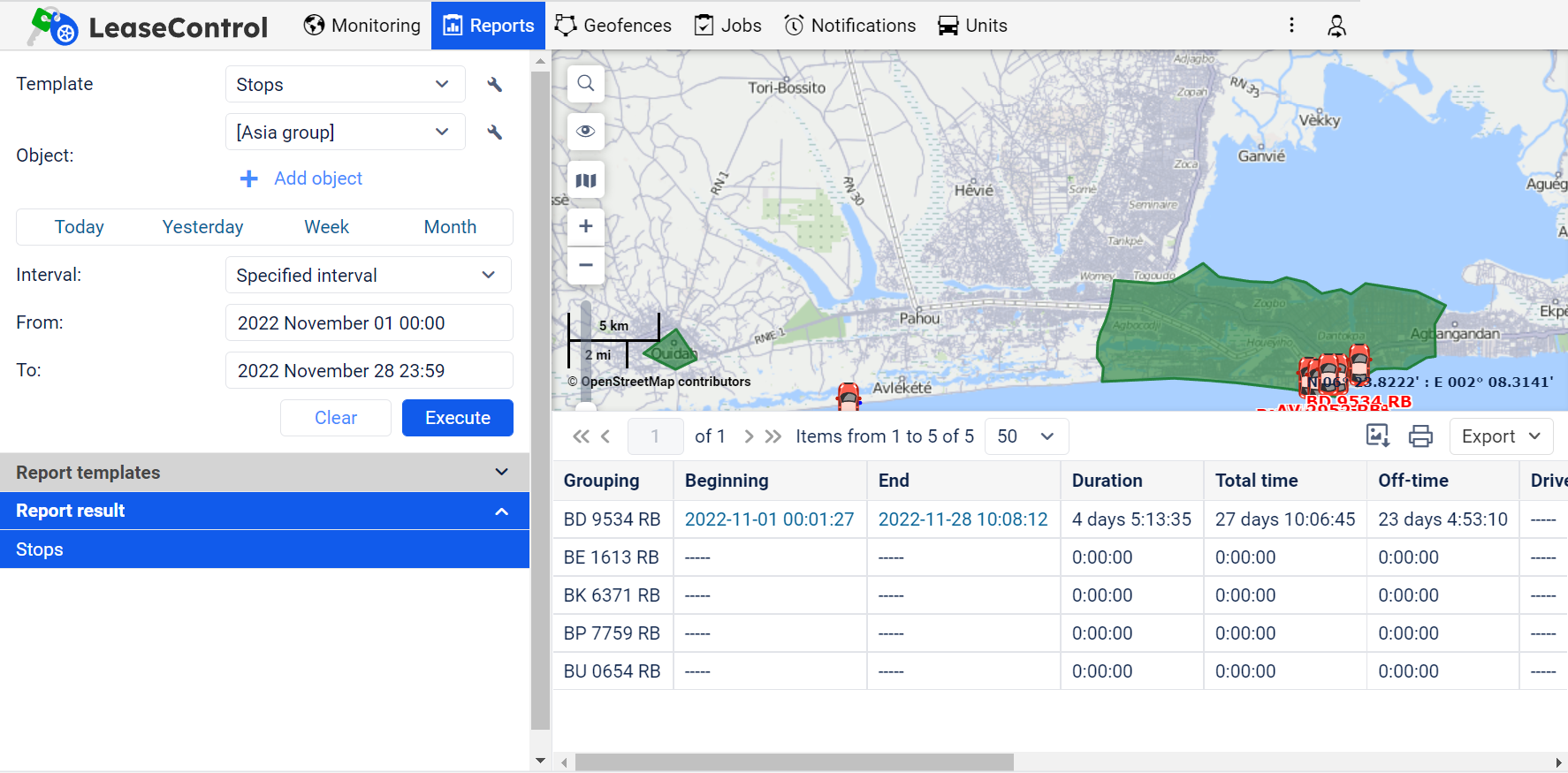
Task: Open the three-dot more options menu
Action: coord(1291,26)
